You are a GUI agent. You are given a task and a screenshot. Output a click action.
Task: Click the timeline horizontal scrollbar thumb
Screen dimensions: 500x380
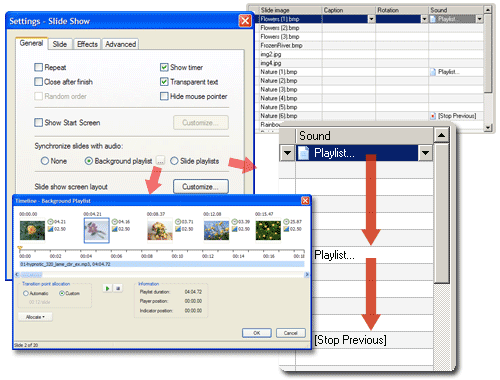[x=31, y=275]
